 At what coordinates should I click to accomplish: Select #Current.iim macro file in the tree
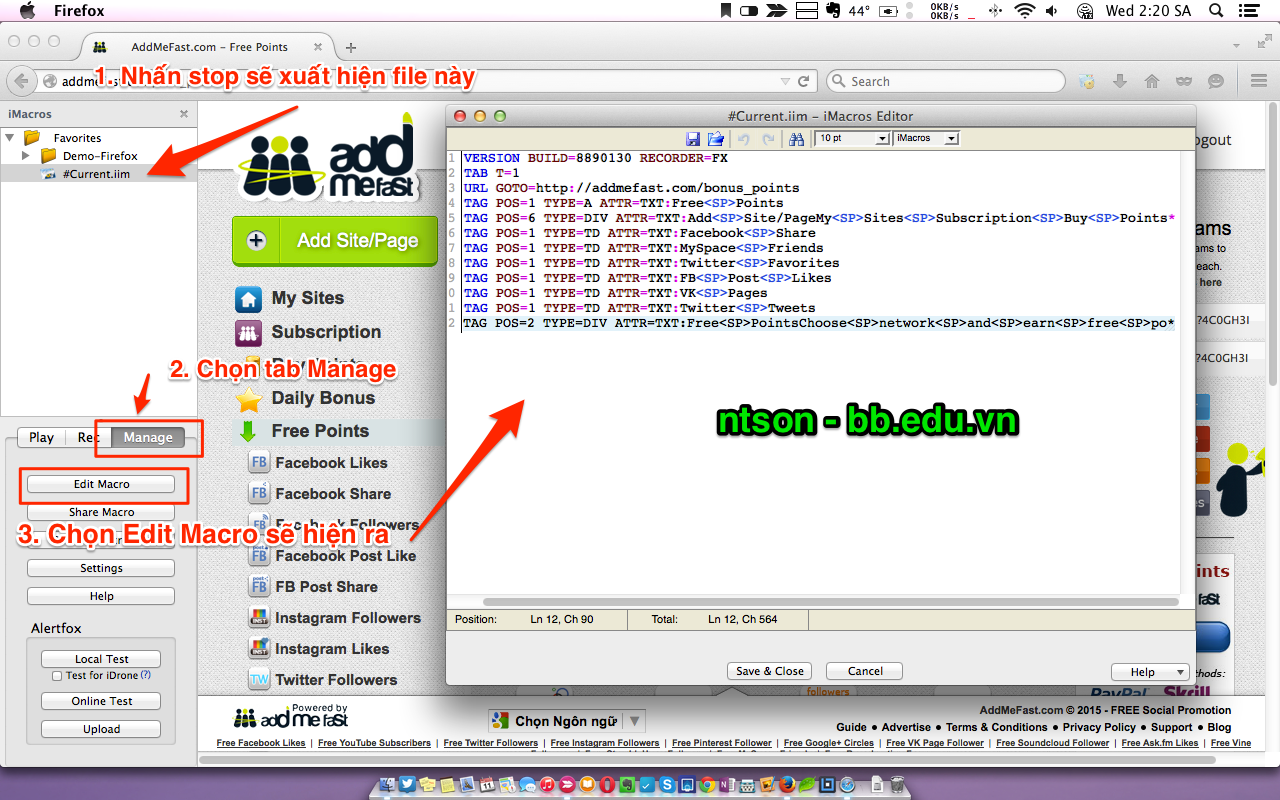(95, 174)
